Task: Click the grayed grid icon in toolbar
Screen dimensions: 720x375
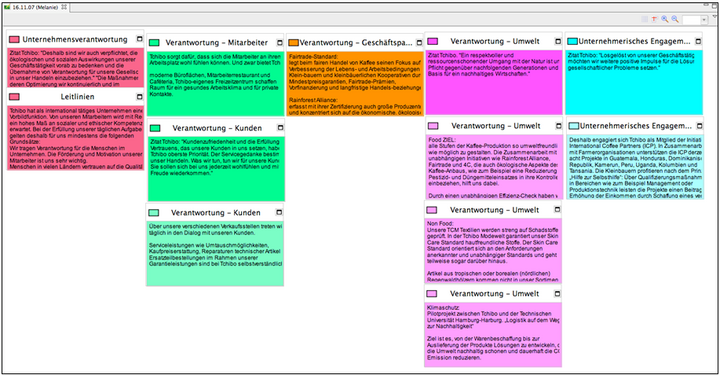Action: click(645, 19)
